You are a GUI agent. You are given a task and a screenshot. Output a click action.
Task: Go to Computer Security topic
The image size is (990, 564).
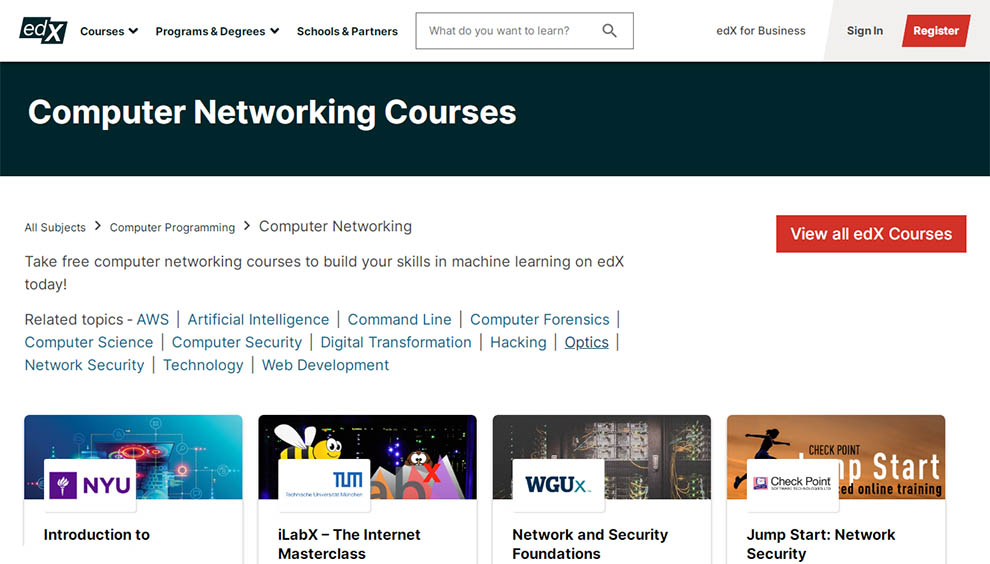coord(237,342)
